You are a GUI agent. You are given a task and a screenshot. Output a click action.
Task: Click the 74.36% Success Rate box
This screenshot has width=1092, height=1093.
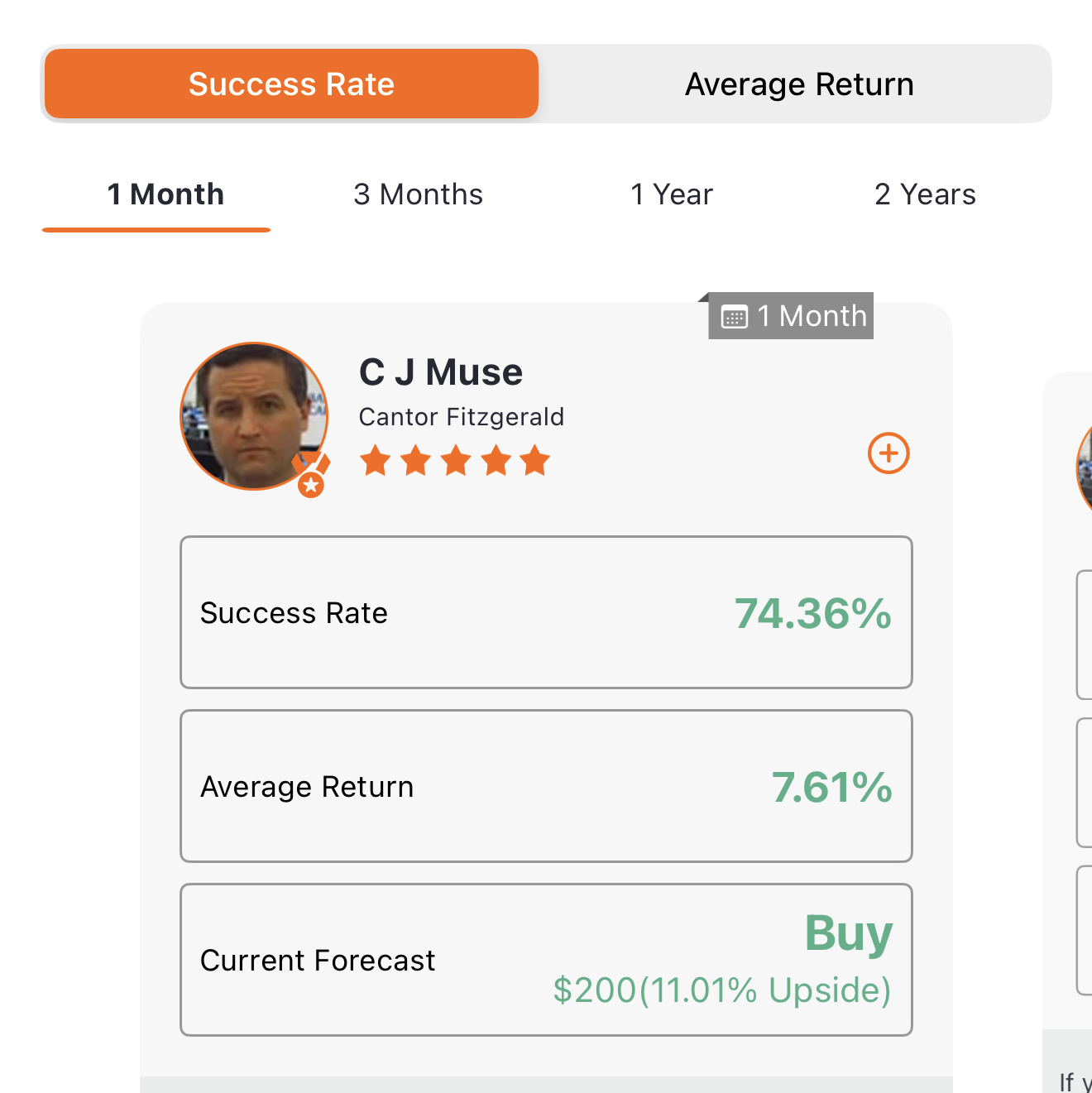point(546,612)
